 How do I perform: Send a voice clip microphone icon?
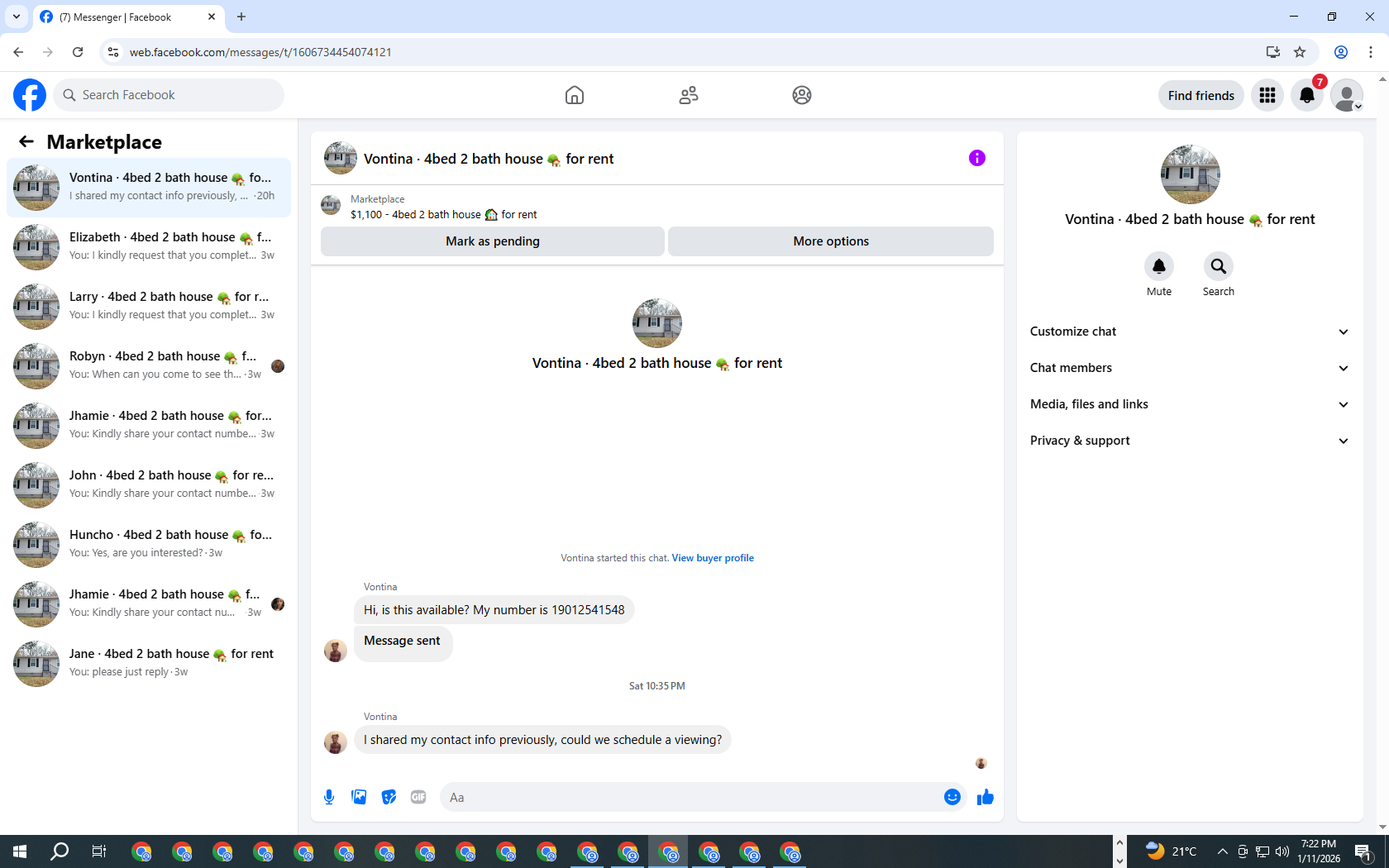329,797
